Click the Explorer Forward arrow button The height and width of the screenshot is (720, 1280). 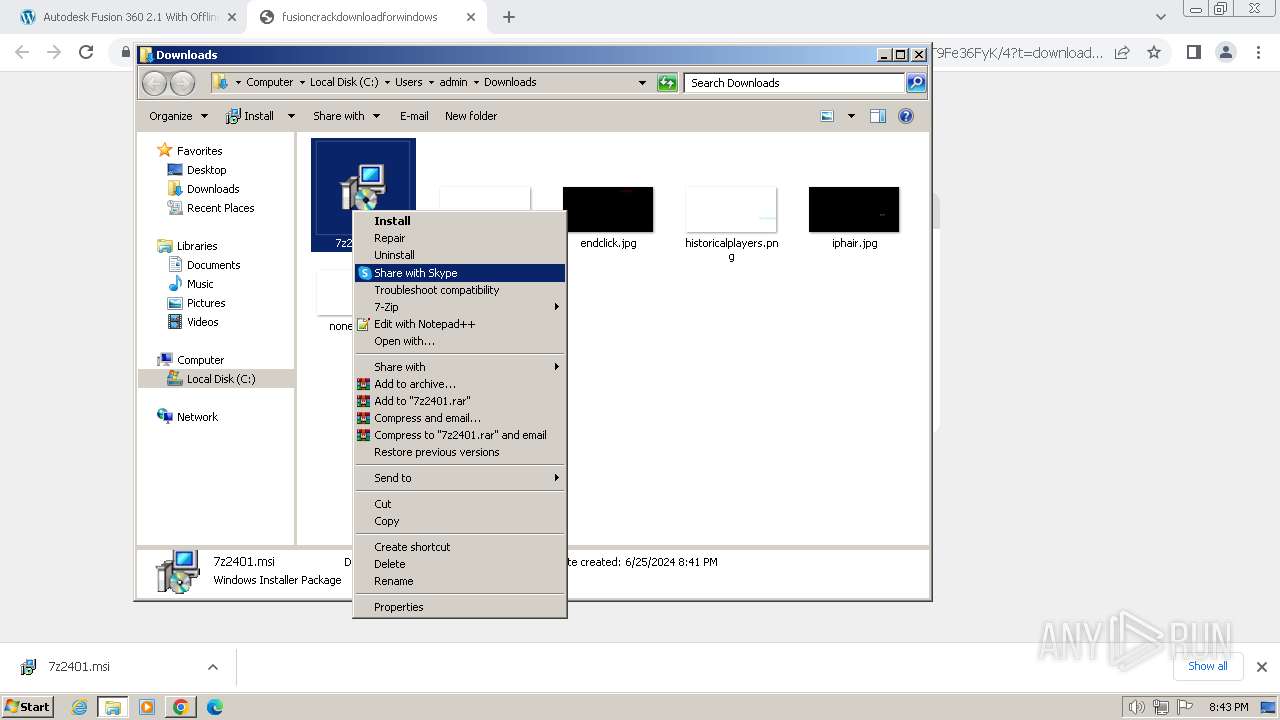[x=182, y=83]
